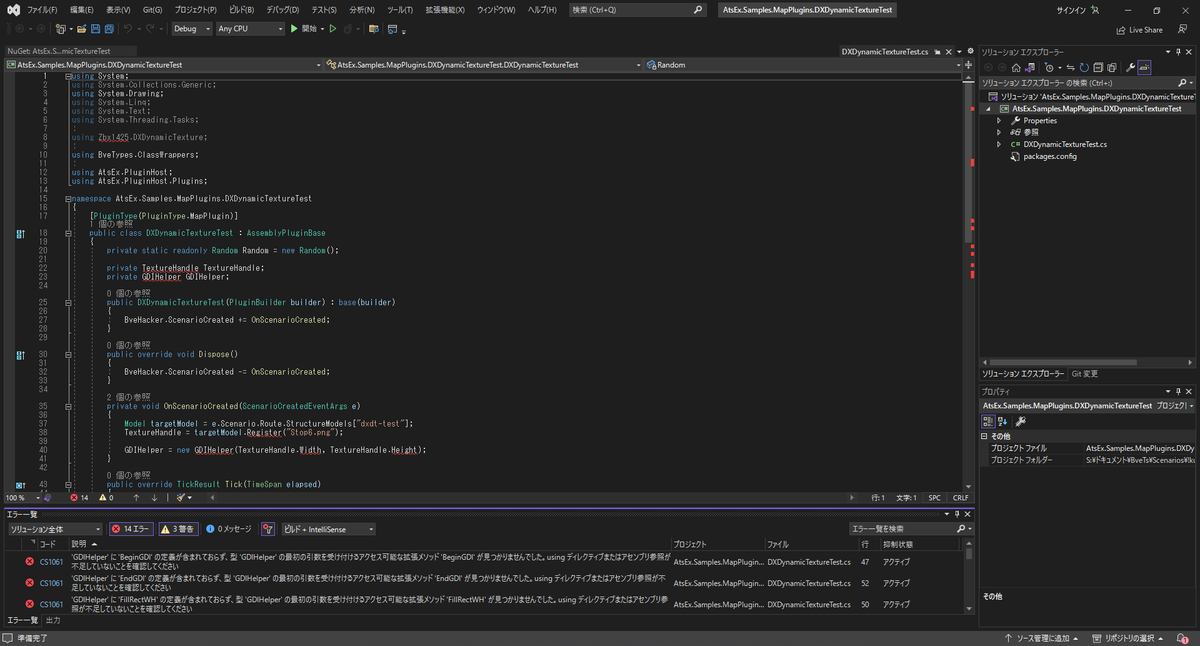The image size is (1200, 646).
Task: Toggle the 14 エラー filter button
Action: pyautogui.click(x=130, y=529)
